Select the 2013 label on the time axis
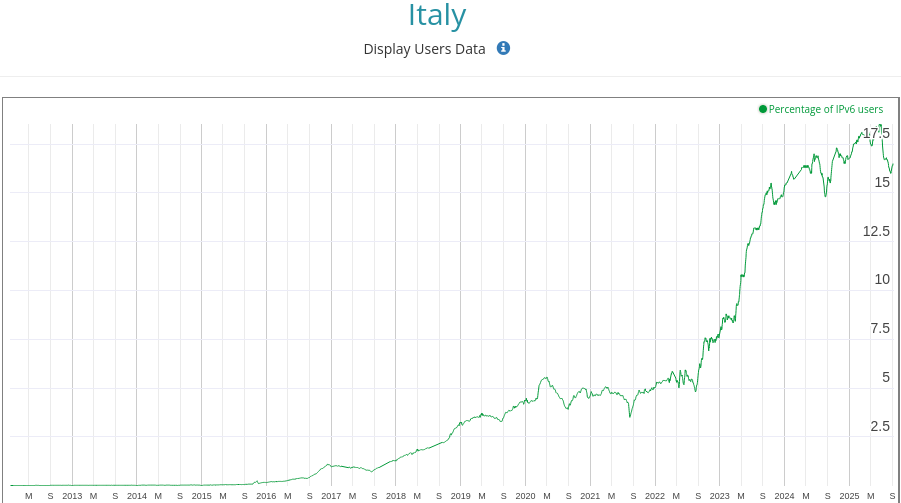Viewport: 901px width, 503px height. (72, 495)
